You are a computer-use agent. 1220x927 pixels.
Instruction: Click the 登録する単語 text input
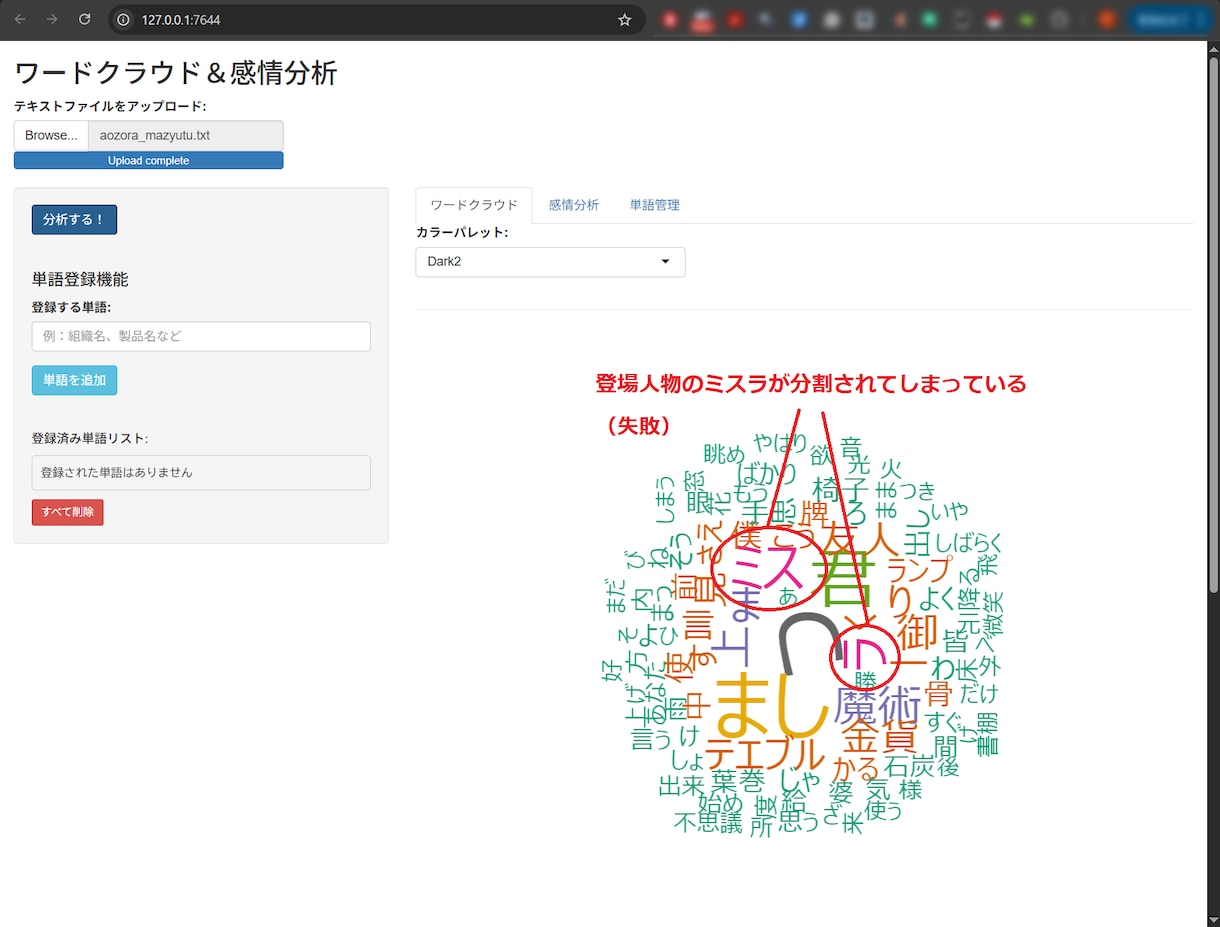(201, 336)
